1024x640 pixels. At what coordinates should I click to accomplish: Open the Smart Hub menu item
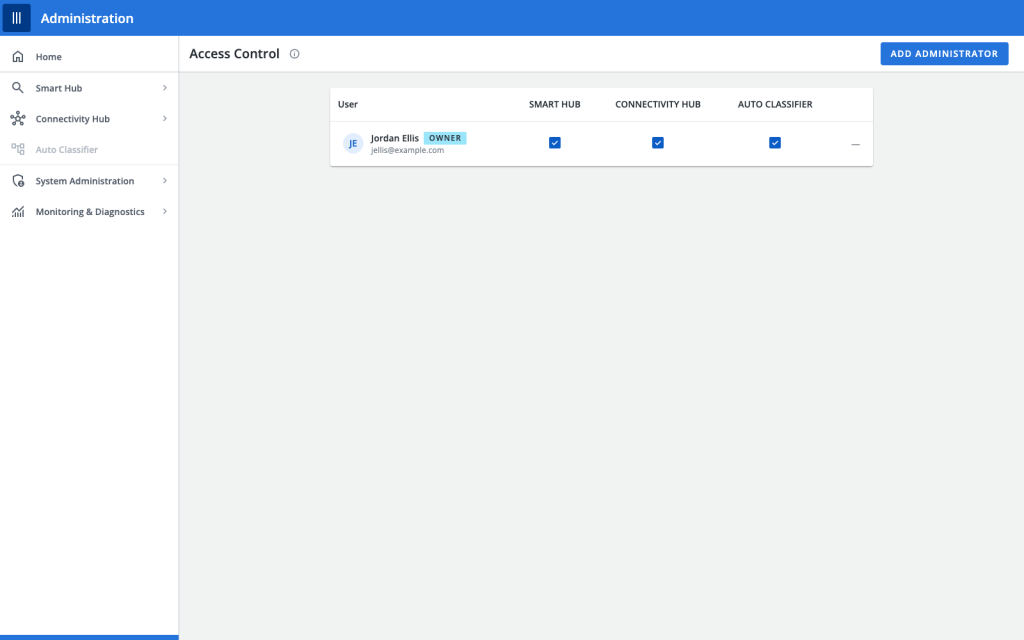[89, 88]
